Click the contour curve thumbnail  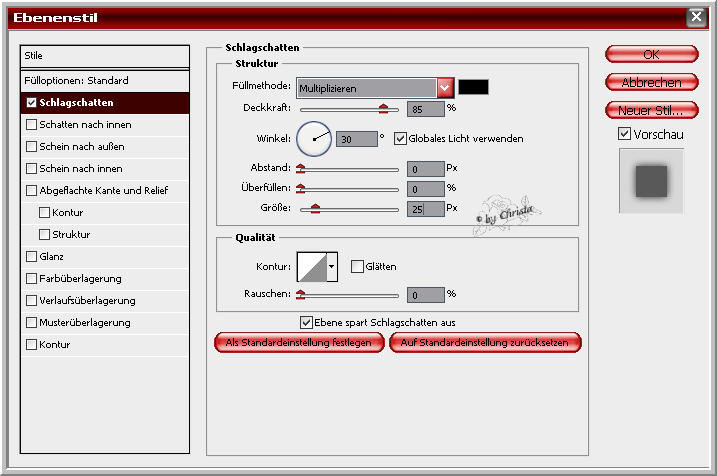(312, 266)
